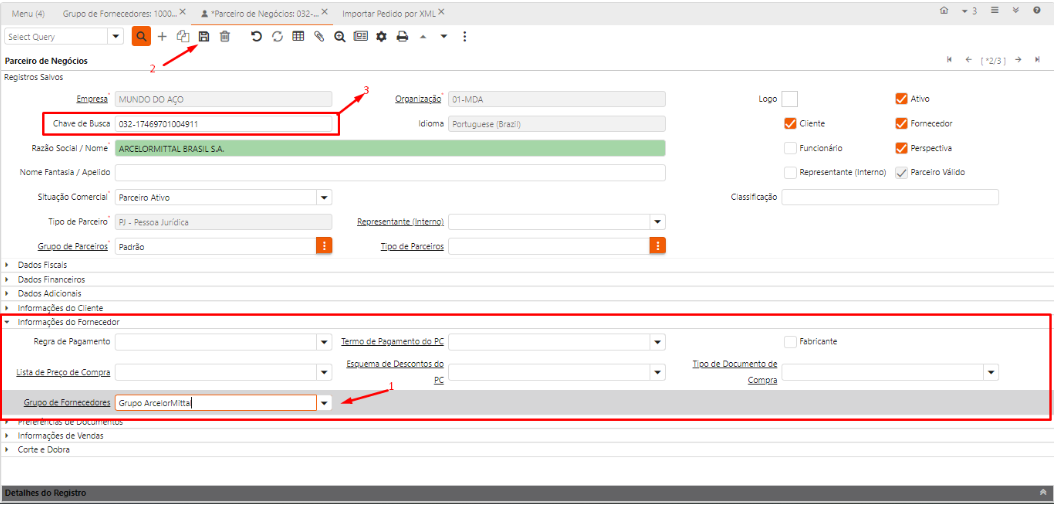1054x506 pixels.
Task: Tick the Fabricante checkbox
Action: 791,341
